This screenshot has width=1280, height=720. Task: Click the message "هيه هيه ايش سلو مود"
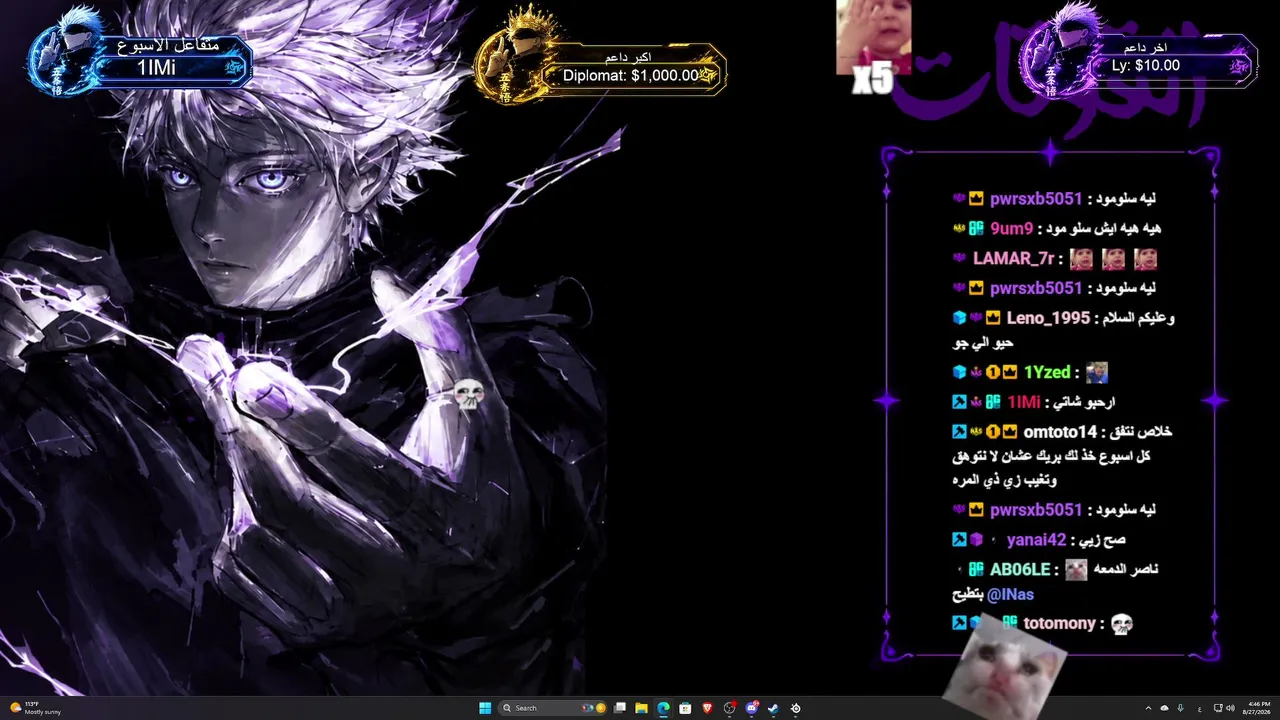tap(1105, 229)
